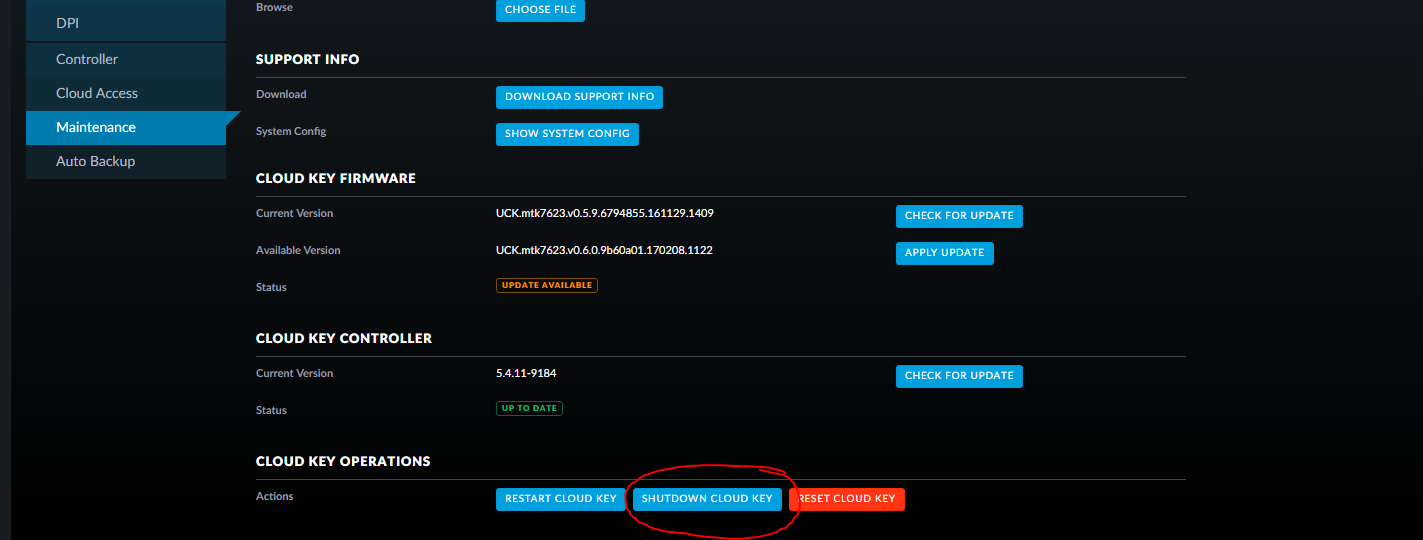Viewport: 1423px width, 540px height.
Task: Click the Cloud Key Firmware heading
Action: (336, 178)
